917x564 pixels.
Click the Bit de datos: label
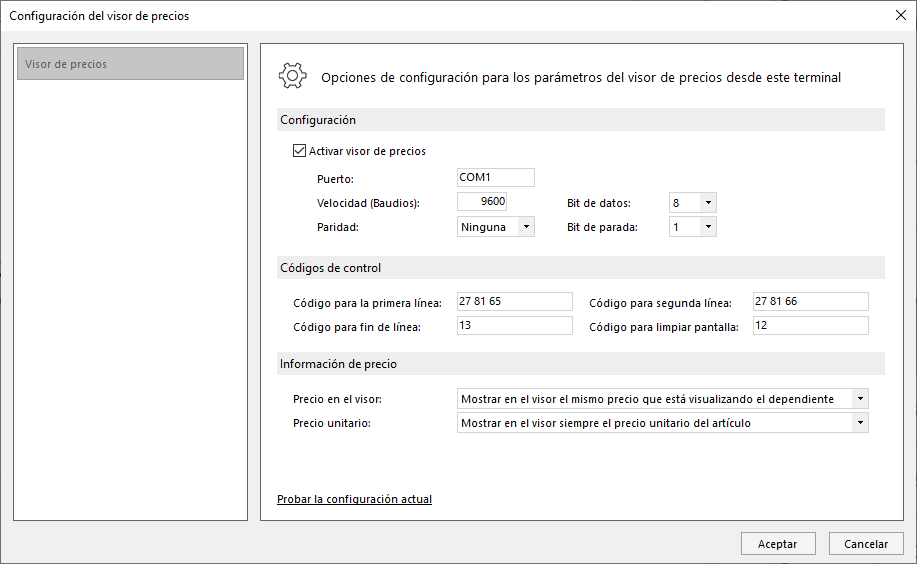599,203
